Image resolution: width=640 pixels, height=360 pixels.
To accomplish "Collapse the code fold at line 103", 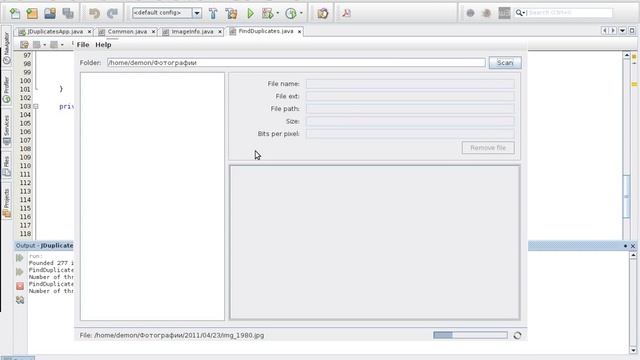I will click(x=36, y=107).
